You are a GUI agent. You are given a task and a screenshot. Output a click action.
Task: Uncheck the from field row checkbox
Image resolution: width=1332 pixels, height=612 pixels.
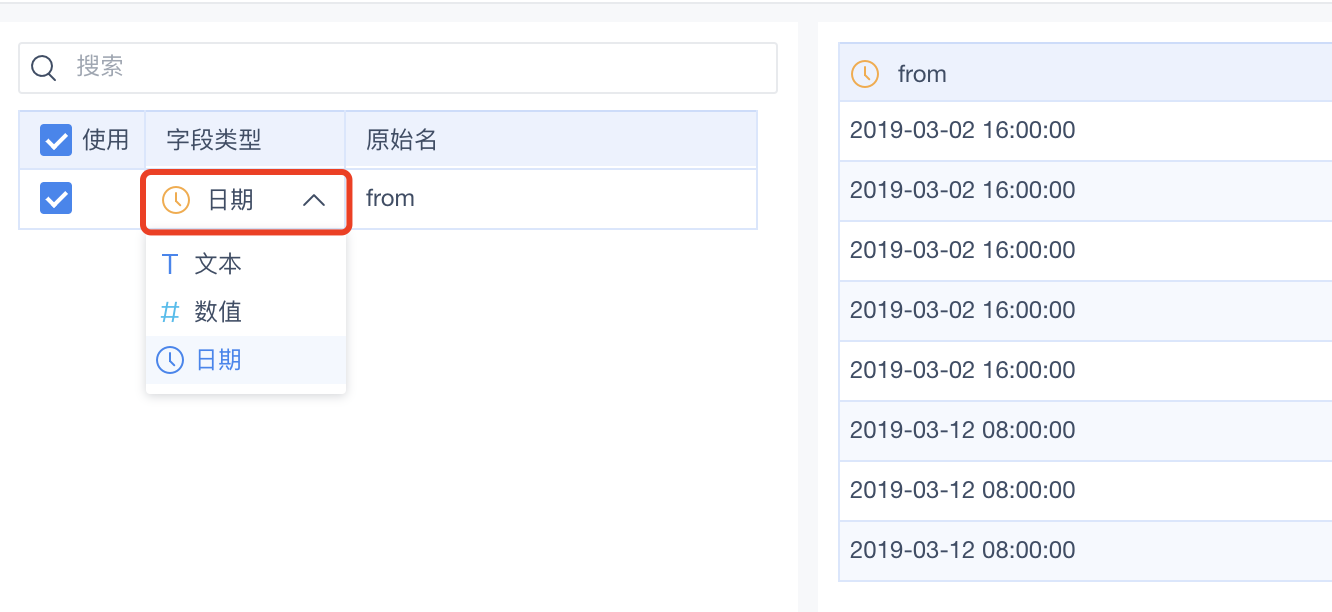click(x=56, y=198)
